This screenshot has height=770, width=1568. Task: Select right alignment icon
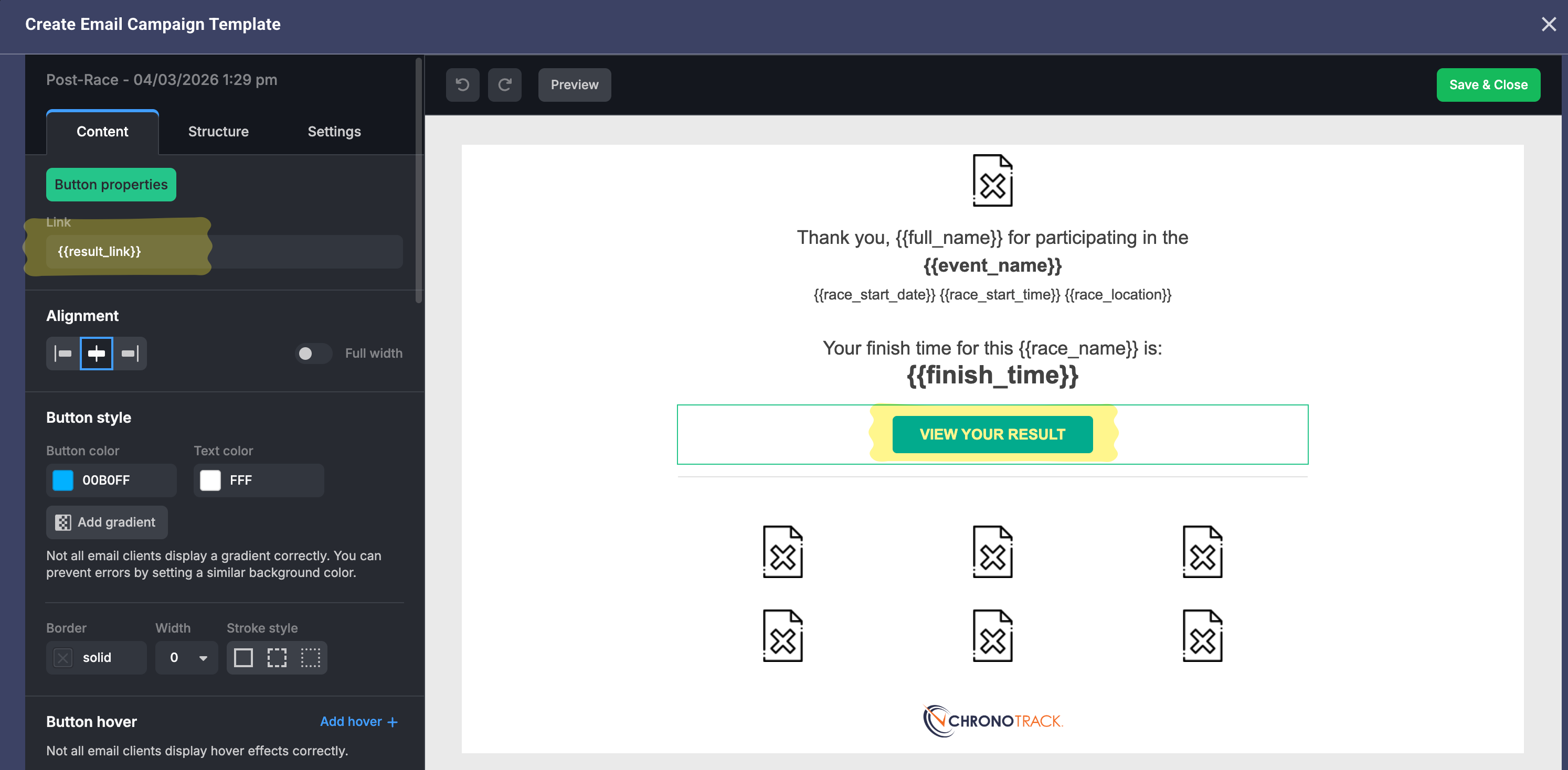tap(130, 354)
